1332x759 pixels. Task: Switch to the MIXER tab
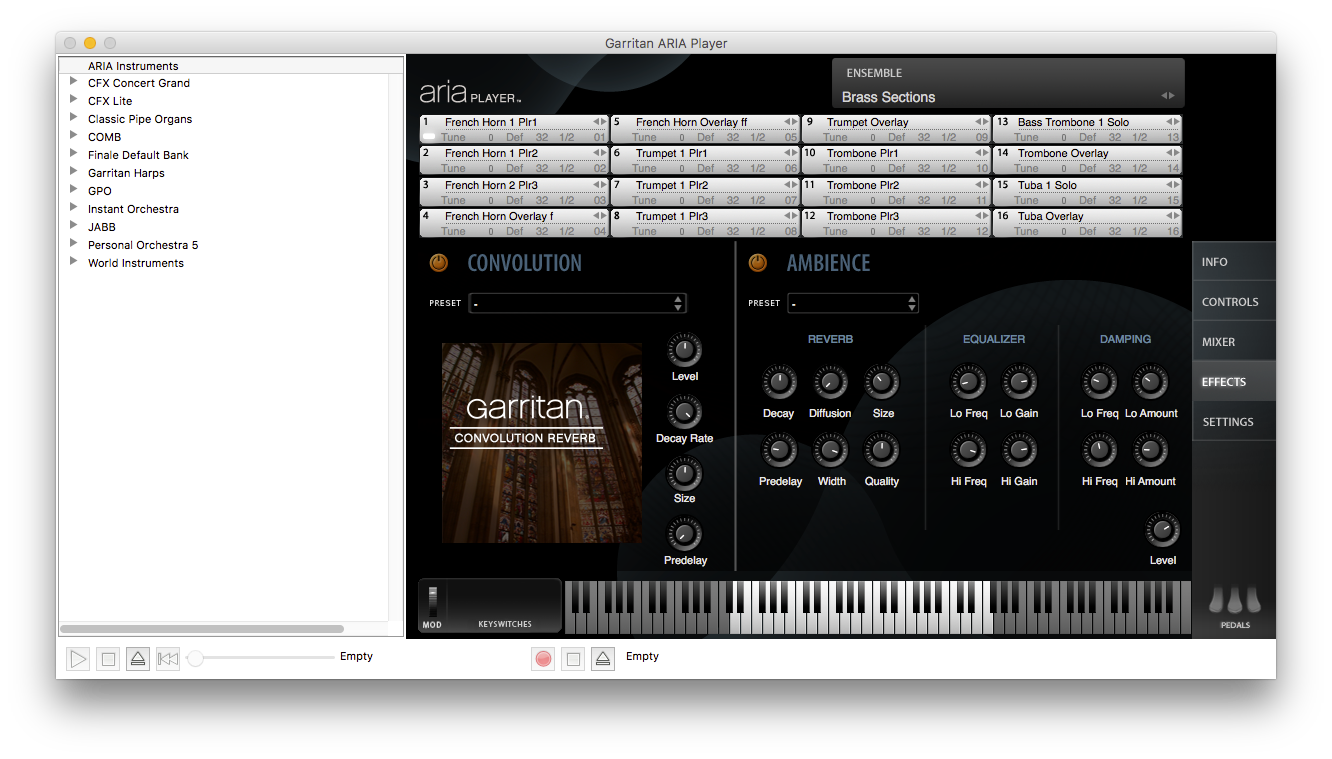pyautogui.click(x=1234, y=342)
